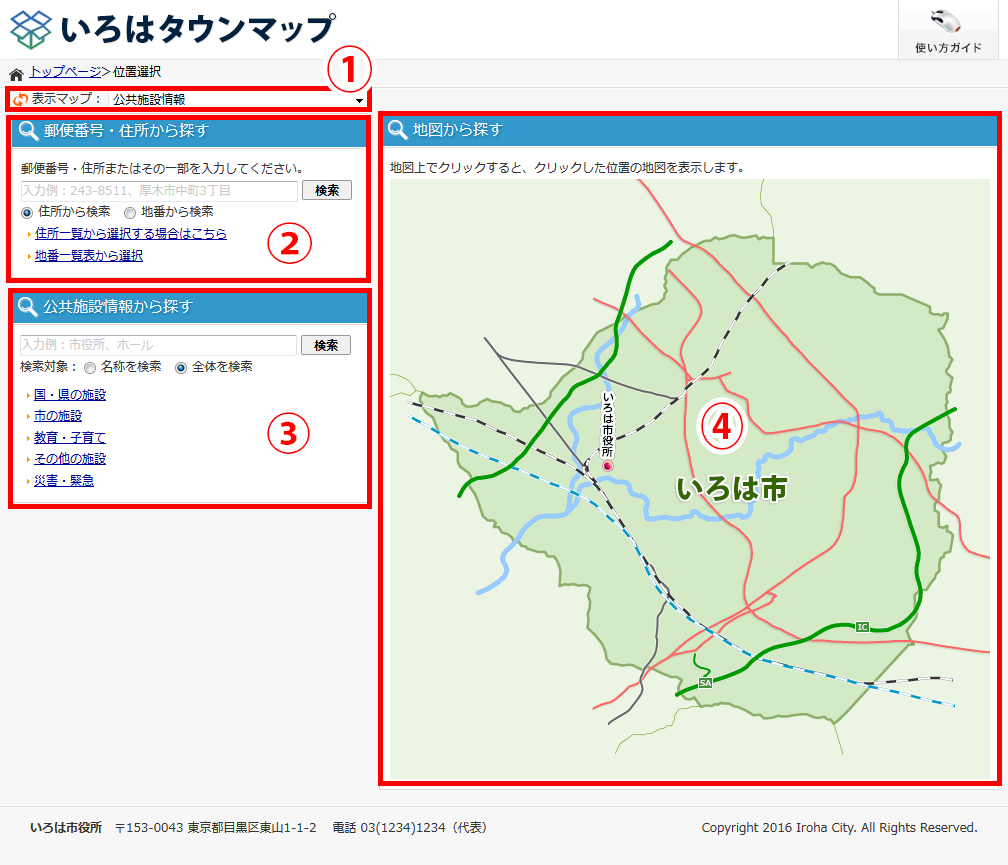Click the SA service area marker on map
This screenshot has width=1008, height=865.
(x=705, y=682)
